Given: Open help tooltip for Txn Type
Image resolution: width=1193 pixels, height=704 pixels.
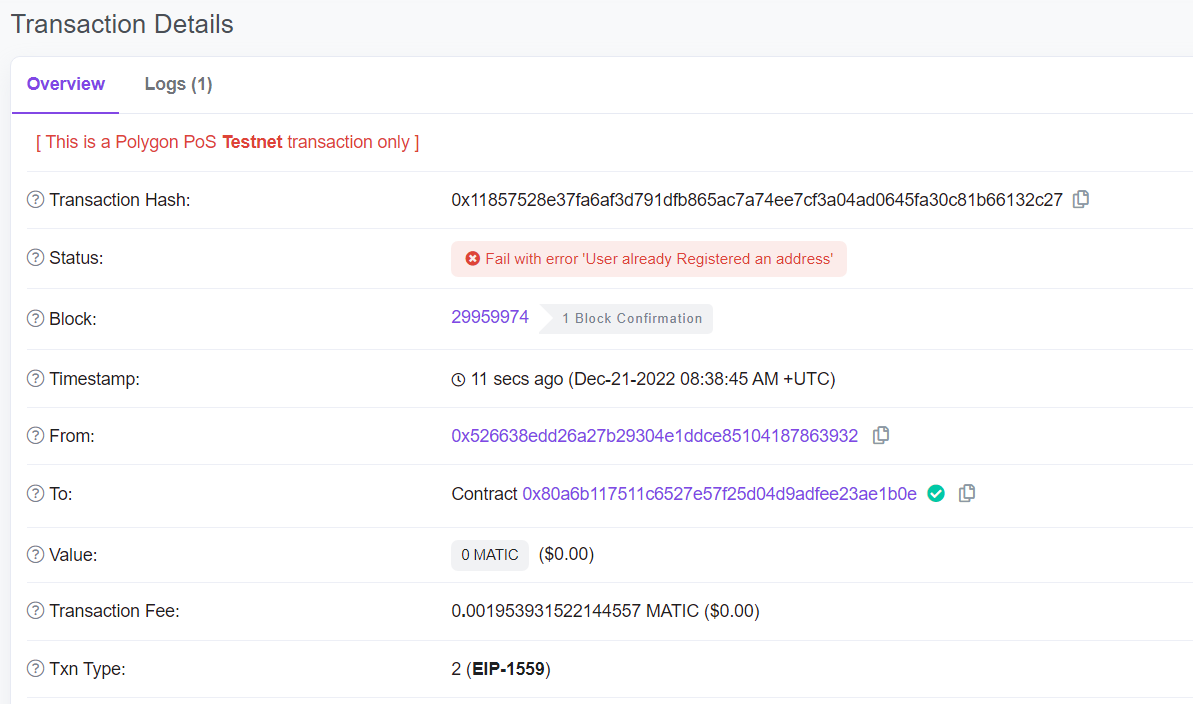Looking at the screenshot, I should click(x=33, y=668).
